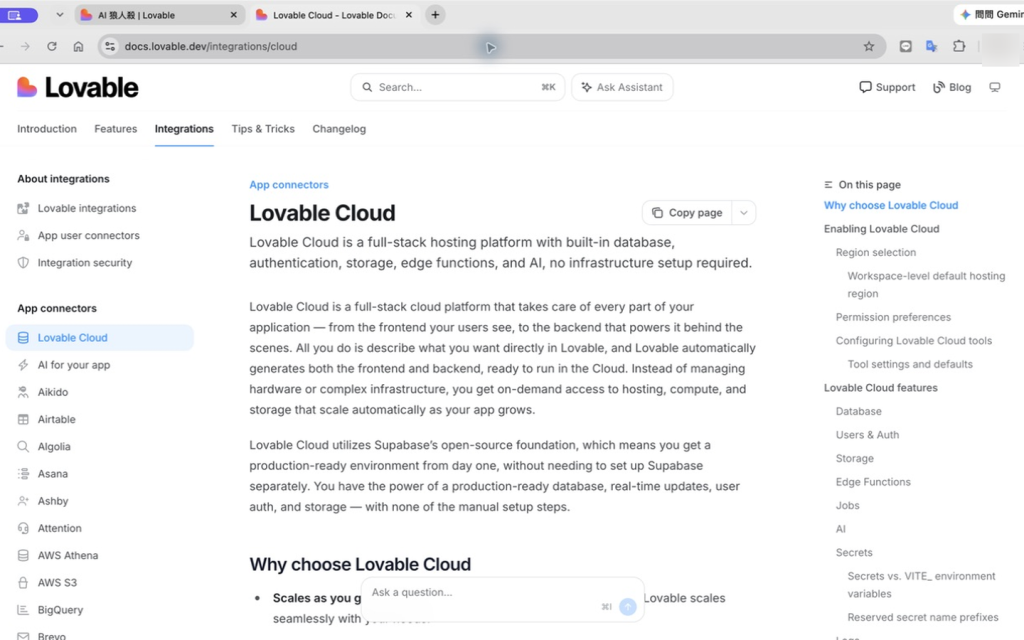Viewport: 1024px width, 640px height.
Task: Jump to Reserved secret name prefixes
Action: 923,617
